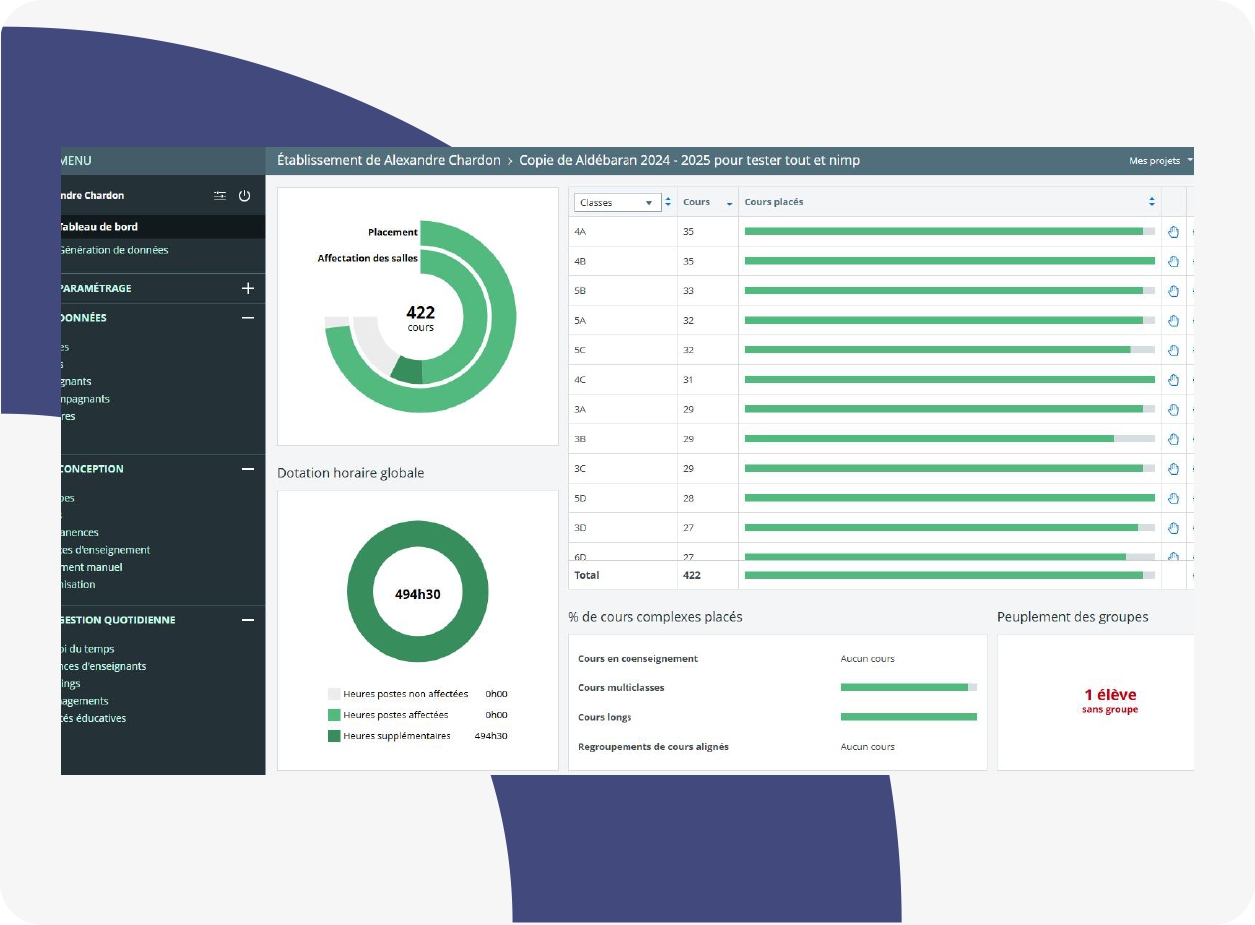
Task: Click the hand icon in row 5D
Action: pyautogui.click(x=1174, y=498)
